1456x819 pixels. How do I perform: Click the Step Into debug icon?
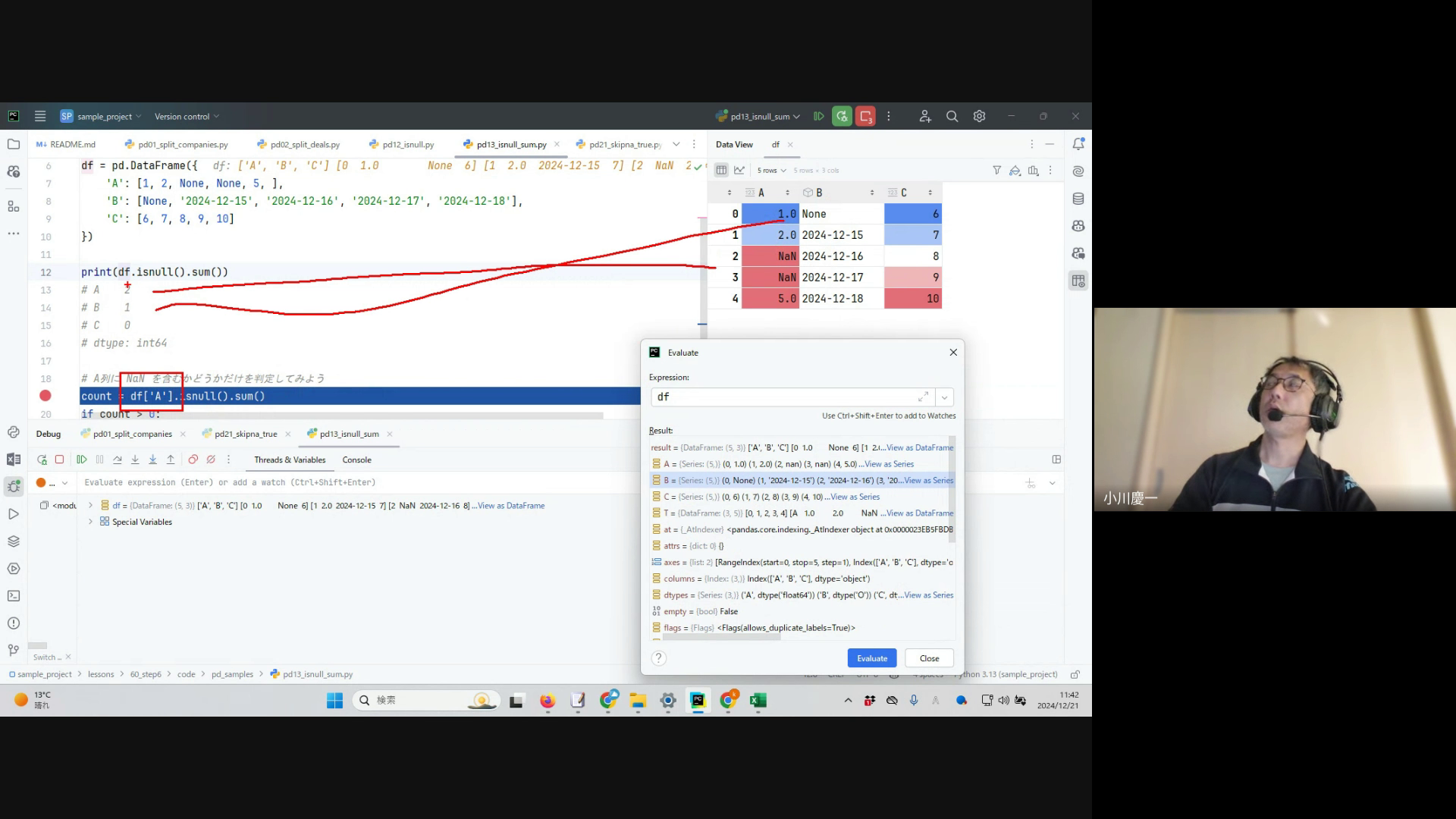click(x=135, y=460)
